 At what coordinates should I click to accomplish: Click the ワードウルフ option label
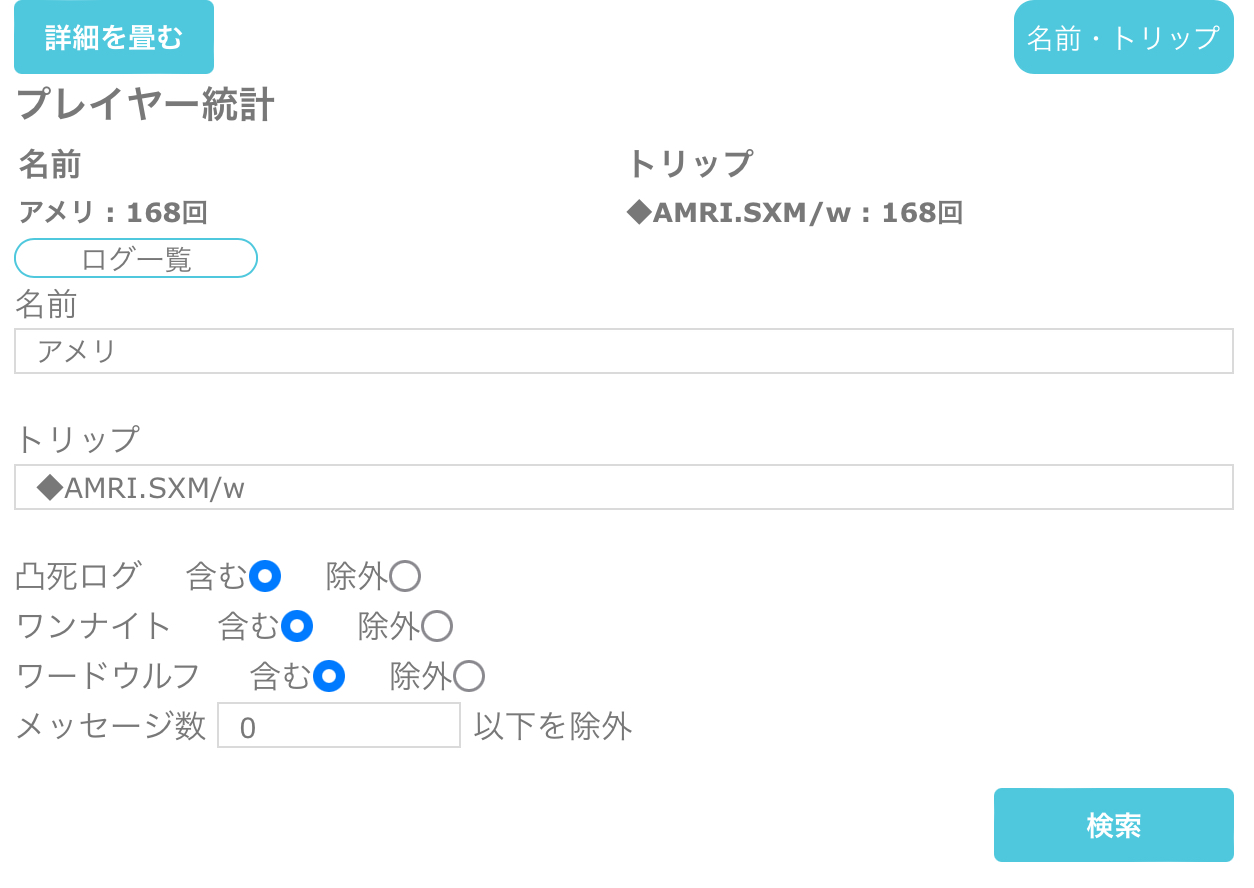pyautogui.click(x=110, y=676)
